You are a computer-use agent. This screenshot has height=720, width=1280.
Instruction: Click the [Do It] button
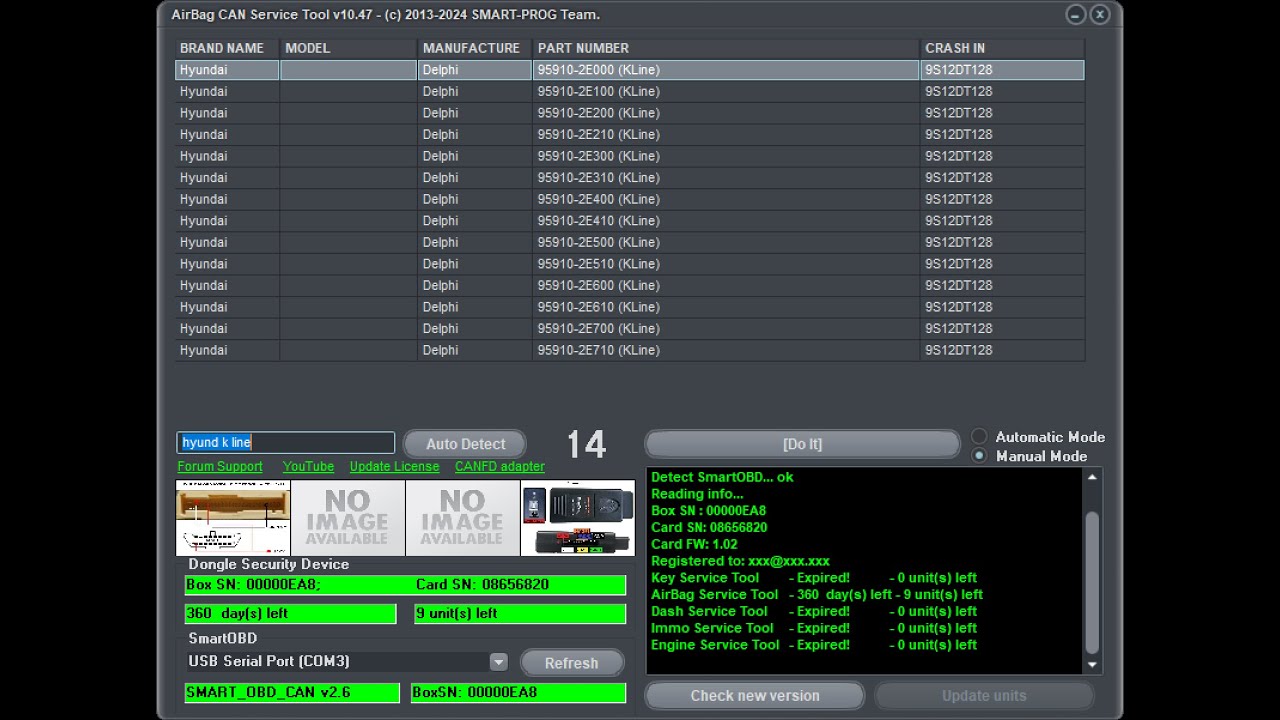pos(802,444)
